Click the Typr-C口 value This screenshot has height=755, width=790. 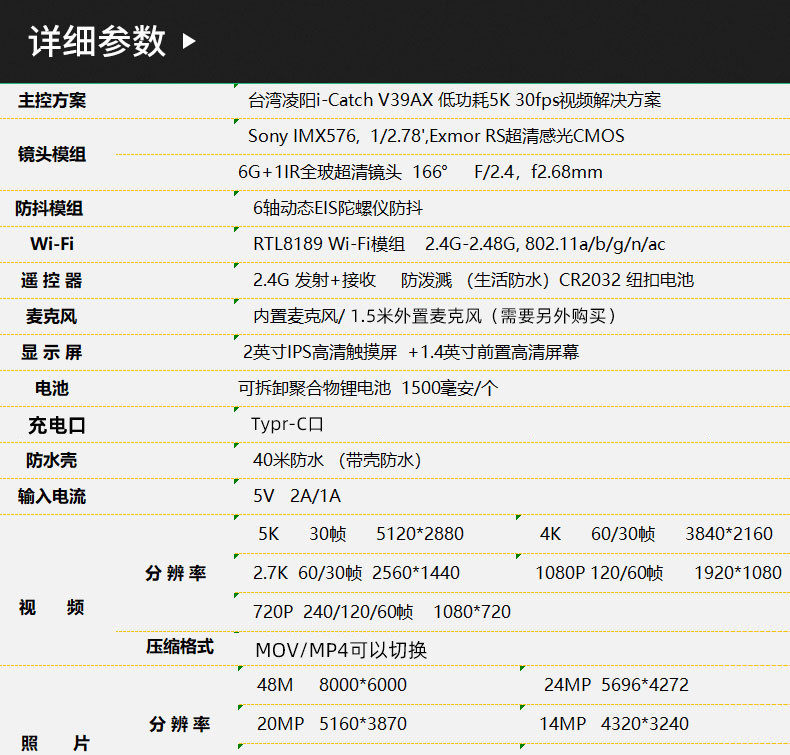[x=287, y=424]
